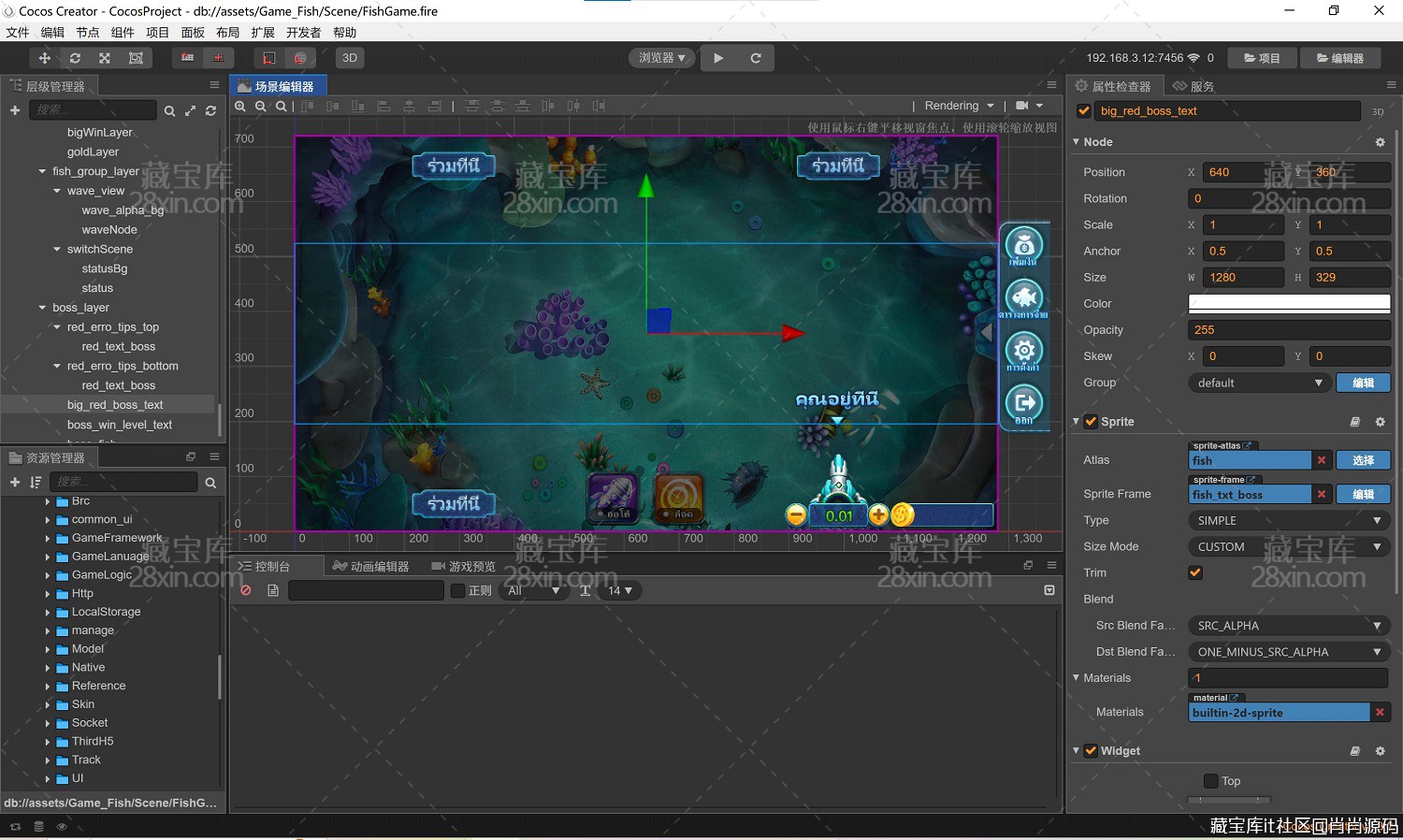Screen dimensions: 1403x840
Task: Click the 编辑器 open folder button
Action: pyautogui.click(x=1339, y=58)
